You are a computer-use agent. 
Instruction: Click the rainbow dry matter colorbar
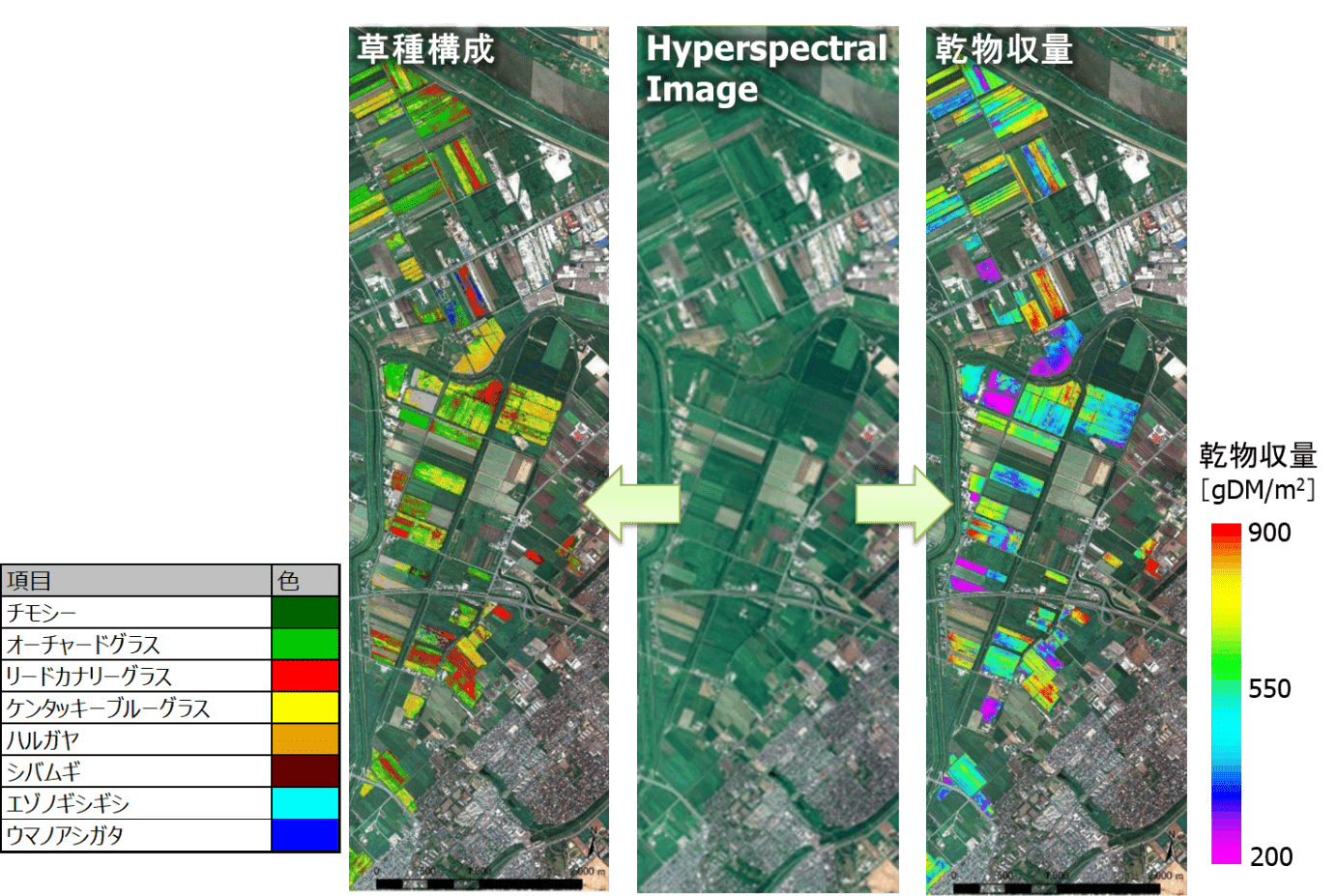[x=1226, y=693]
